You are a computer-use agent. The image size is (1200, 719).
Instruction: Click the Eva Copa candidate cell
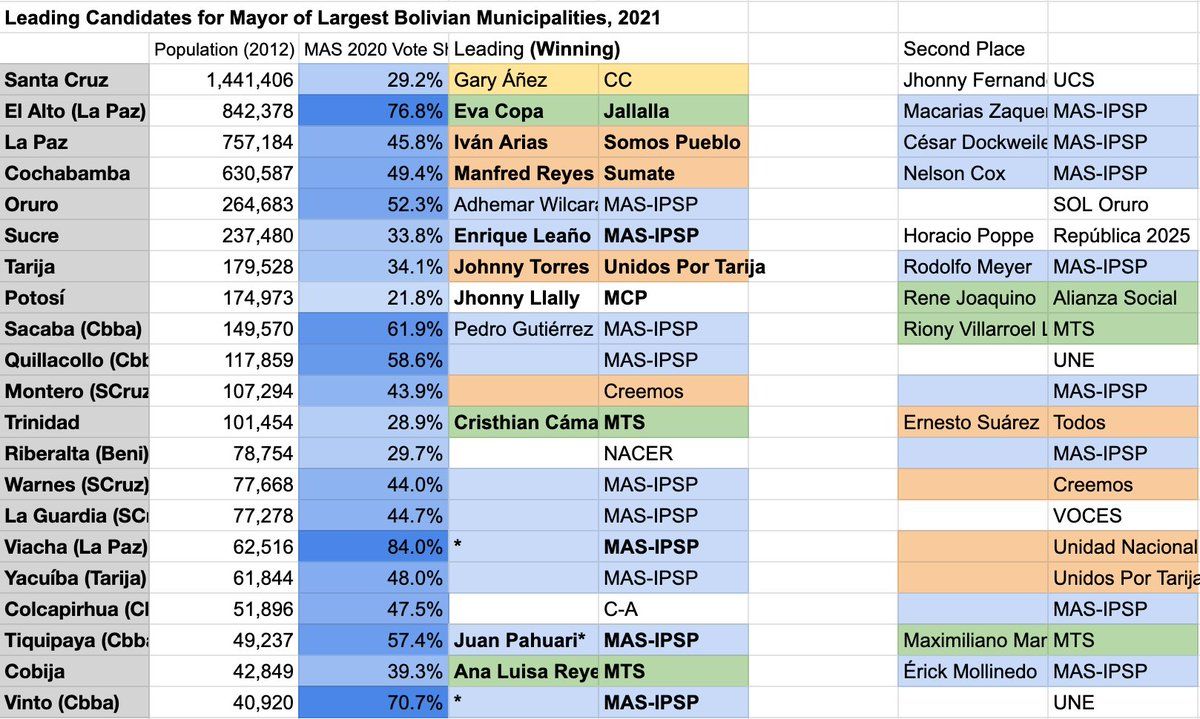(524, 111)
